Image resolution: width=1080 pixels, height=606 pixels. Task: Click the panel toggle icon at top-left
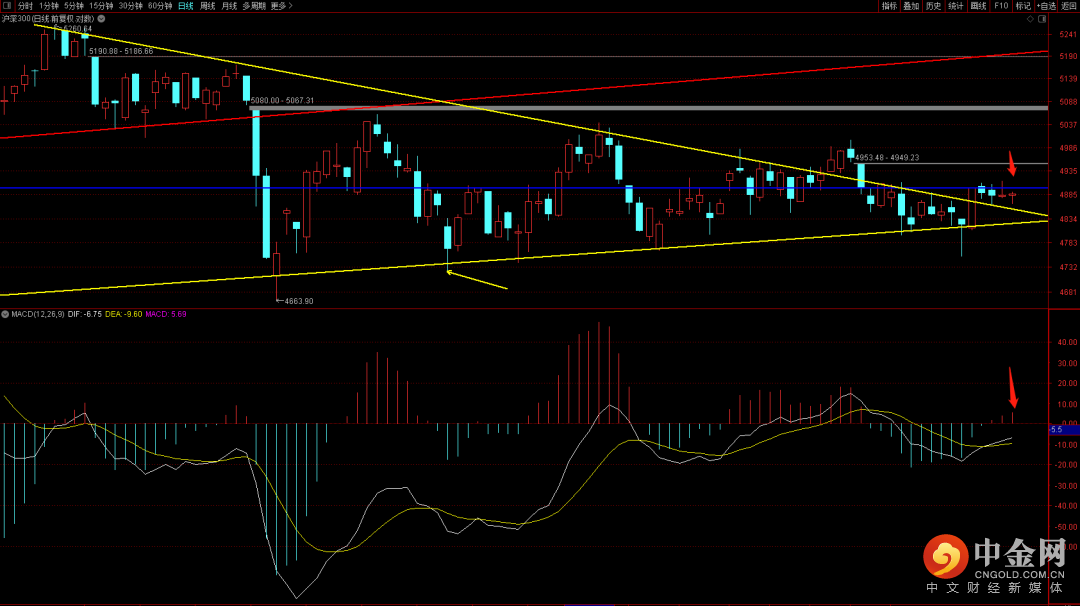[x=6, y=6]
